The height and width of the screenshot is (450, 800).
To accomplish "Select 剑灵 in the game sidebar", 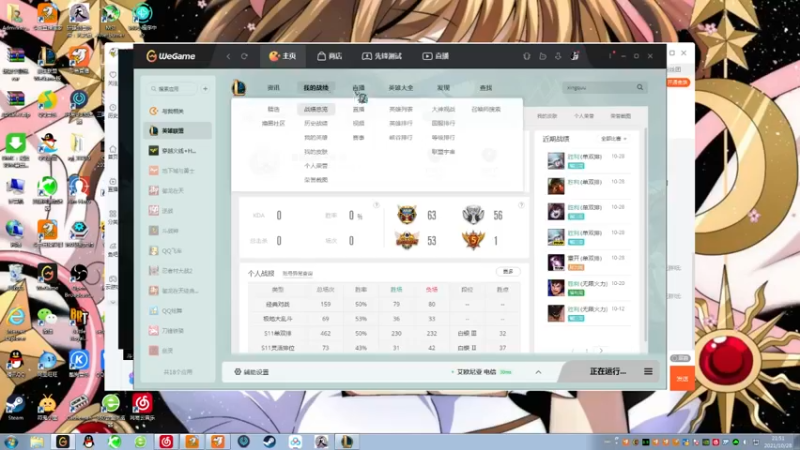I will coord(178,351).
